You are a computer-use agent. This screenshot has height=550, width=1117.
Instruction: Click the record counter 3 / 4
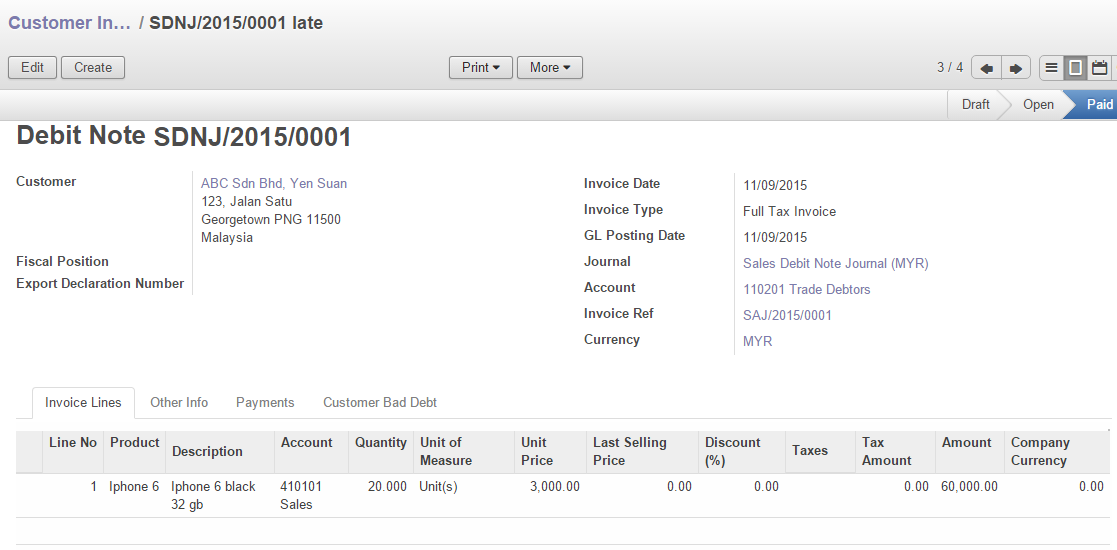(950, 68)
